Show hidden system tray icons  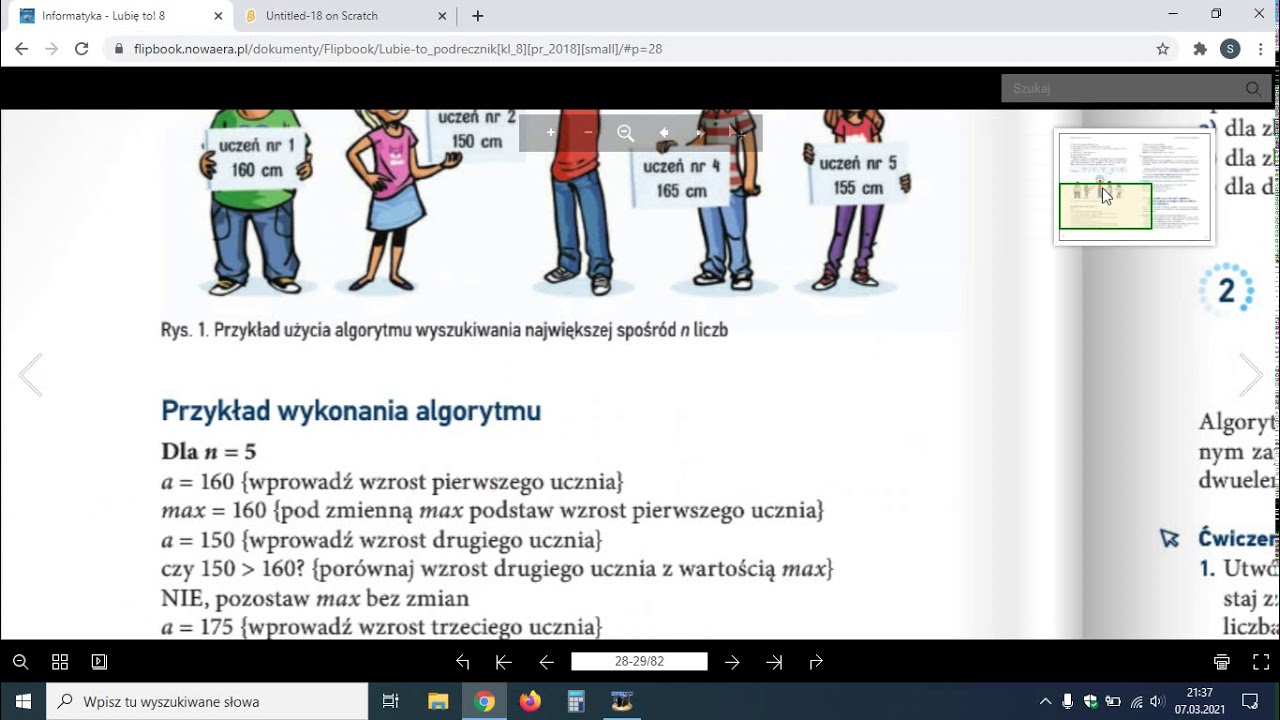(x=1046, y=701)
